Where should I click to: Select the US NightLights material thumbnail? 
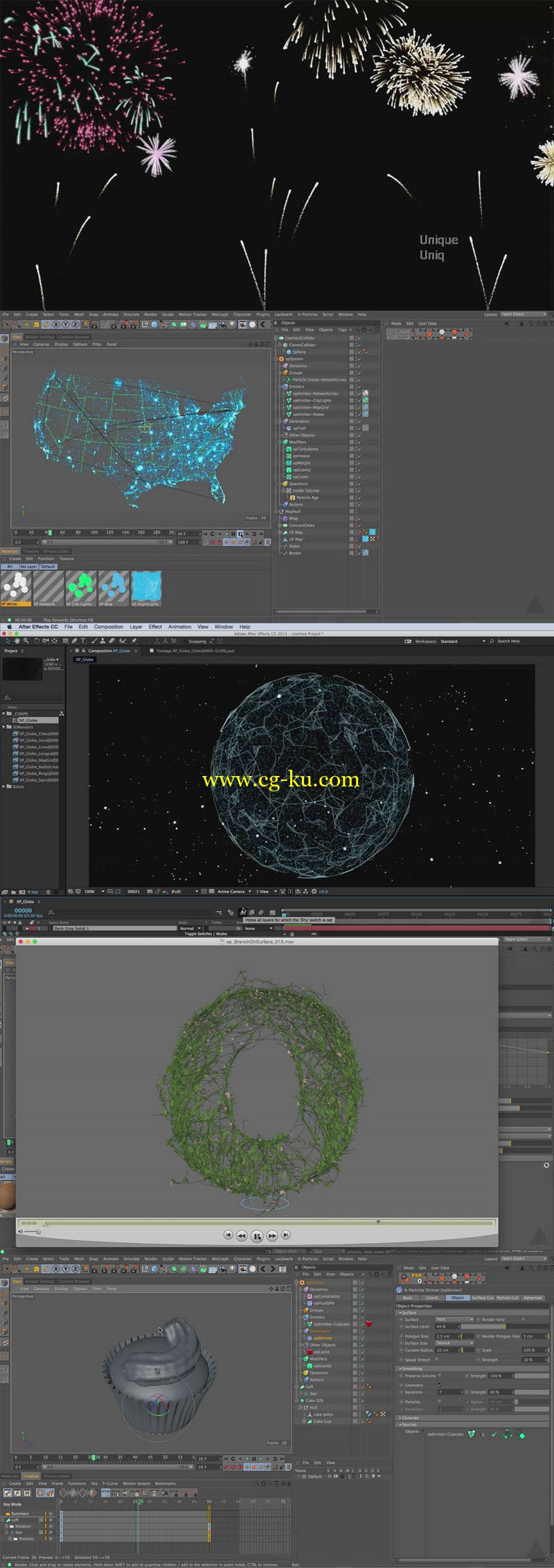click(x=146, y=588)
